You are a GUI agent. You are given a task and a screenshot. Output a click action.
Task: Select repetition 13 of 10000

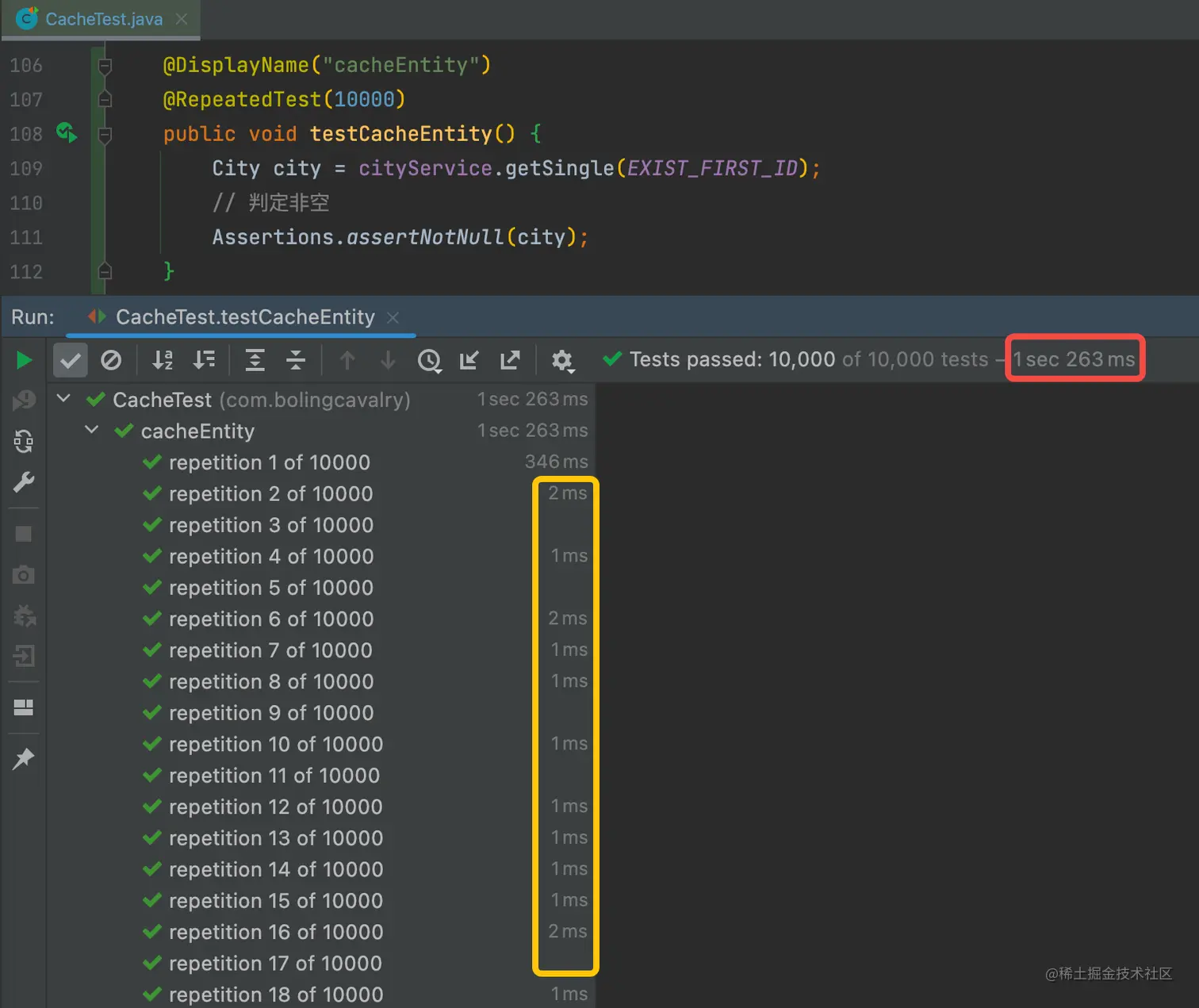coord(321,838)
